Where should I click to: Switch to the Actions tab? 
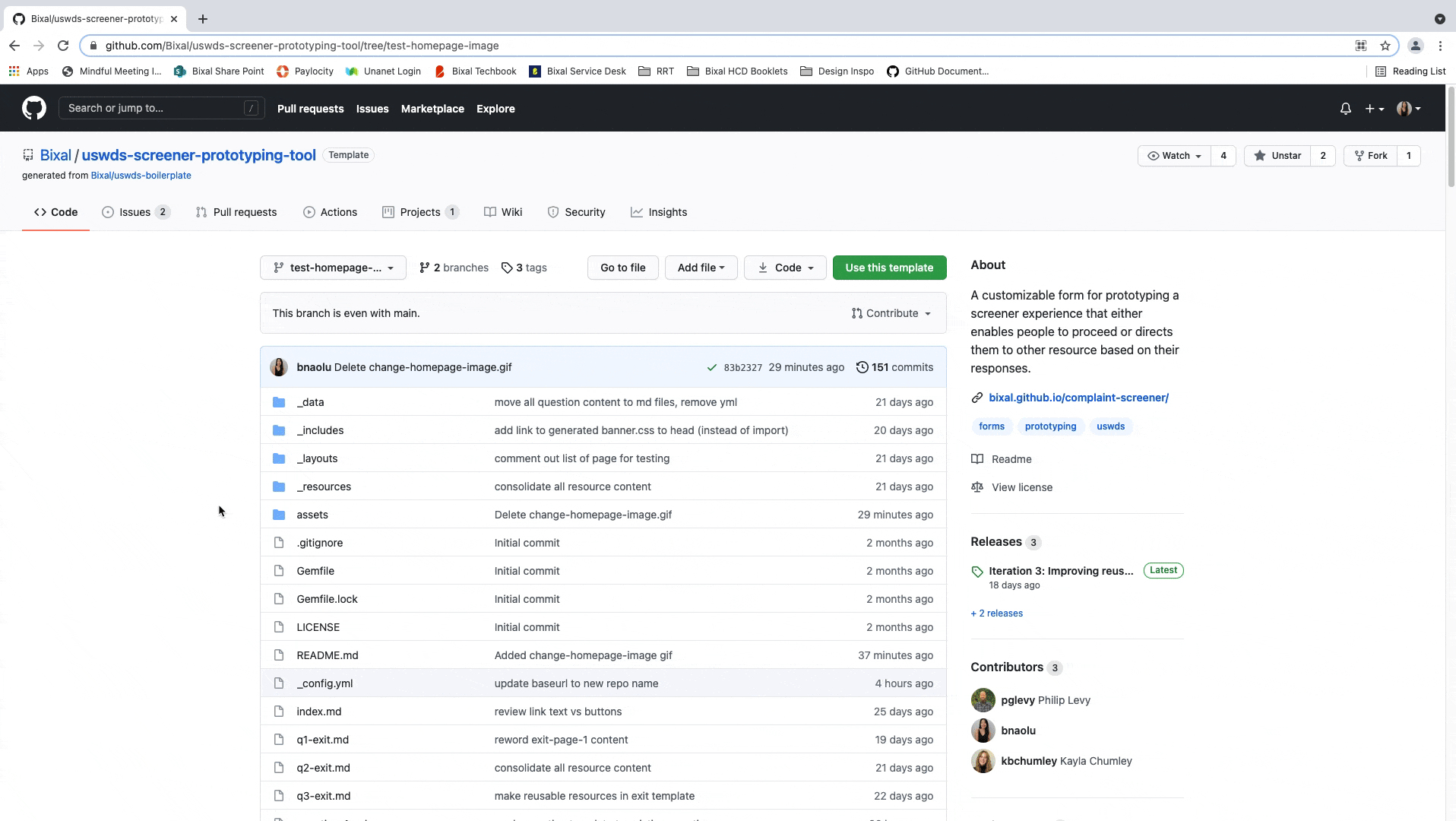coord(330,212)
